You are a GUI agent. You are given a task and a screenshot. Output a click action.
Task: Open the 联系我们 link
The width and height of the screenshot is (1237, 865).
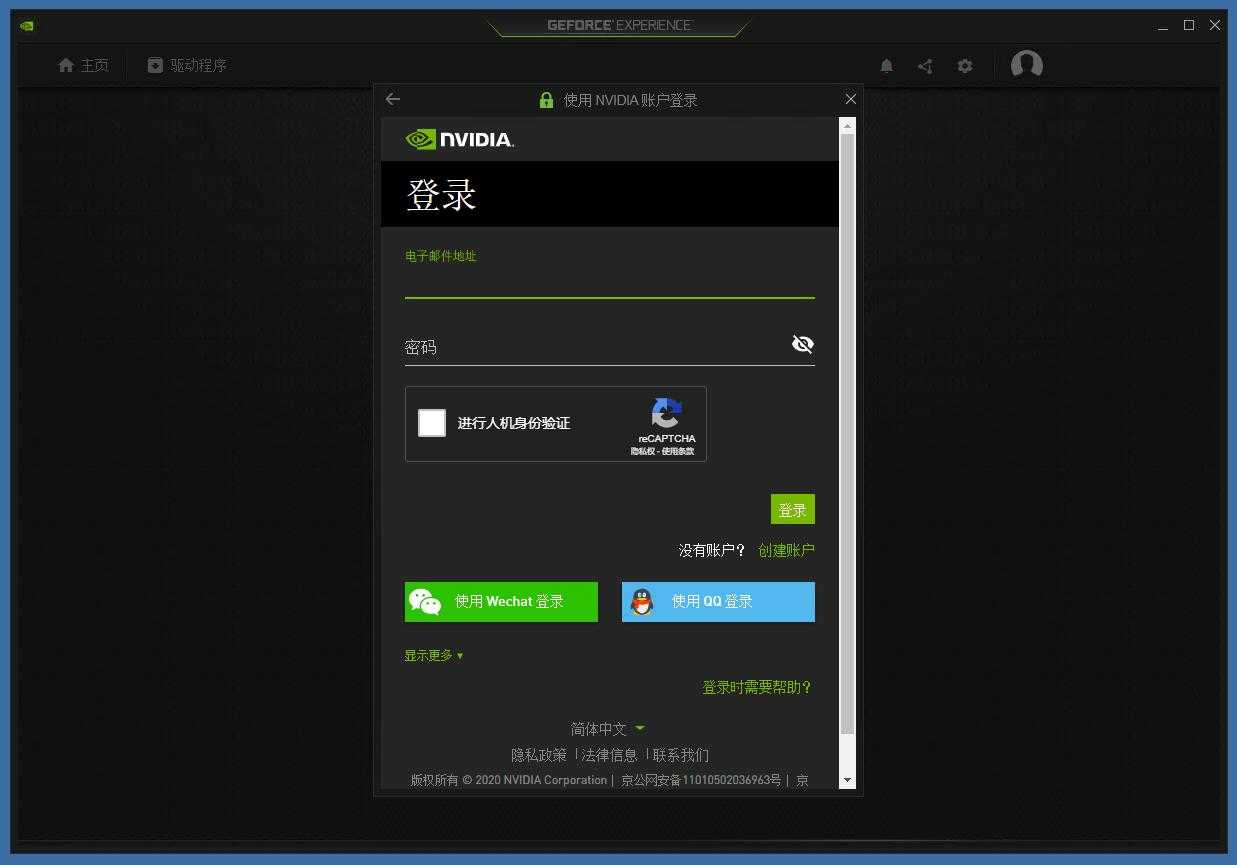pyautogui.click(x=681, y=755)
